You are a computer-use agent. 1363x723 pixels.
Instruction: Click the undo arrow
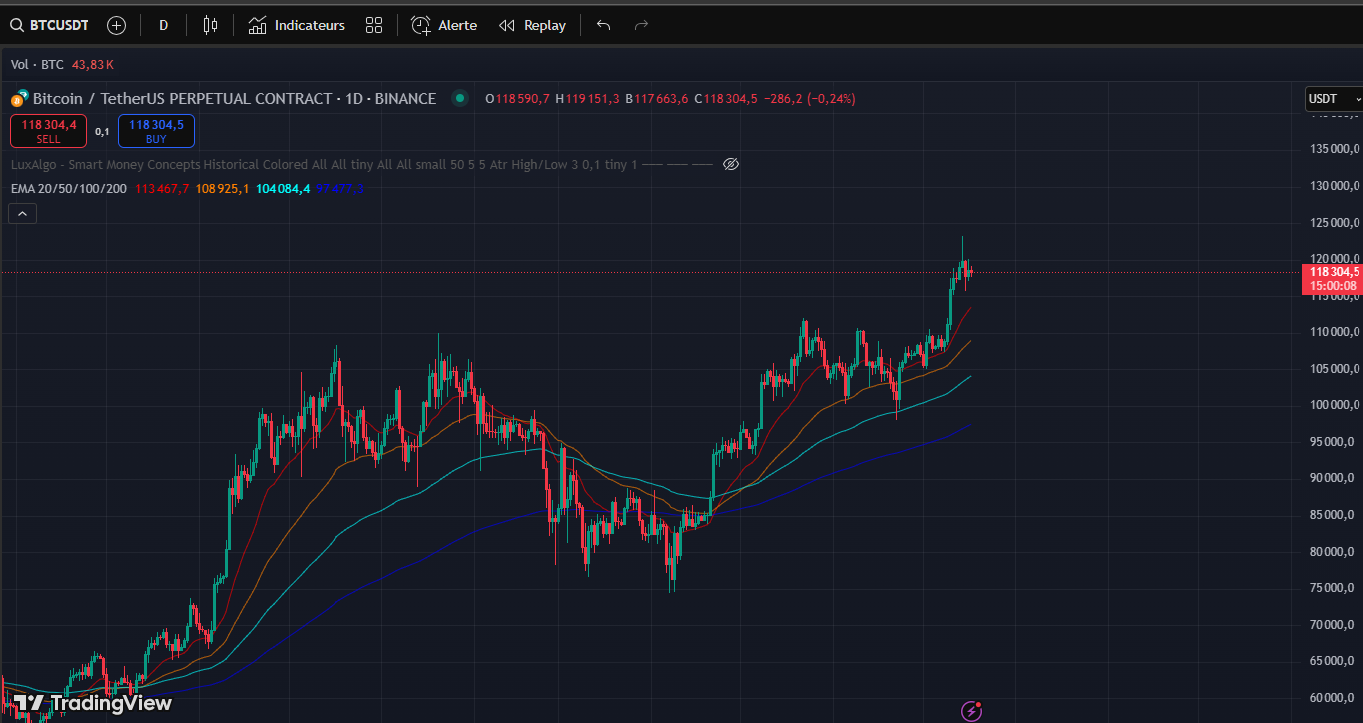603,25
